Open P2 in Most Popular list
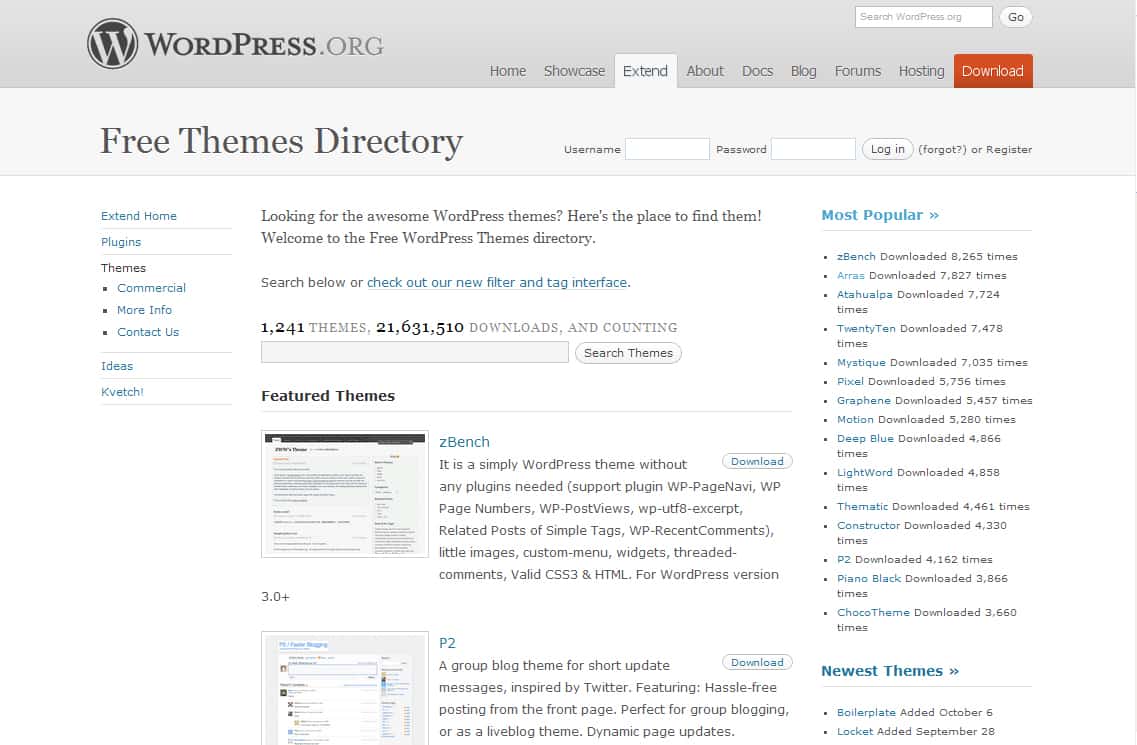 point(843,559)
